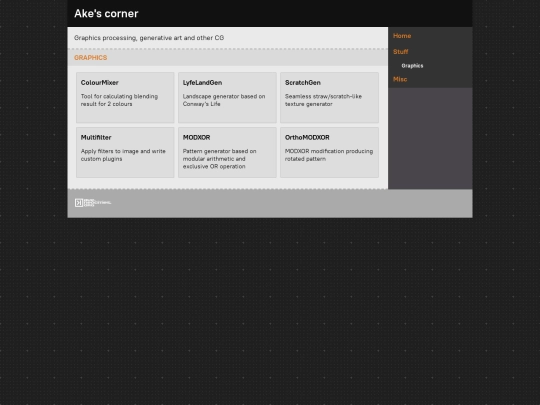Image resolution: width=540 pixels, height=405 pixels.
Task: Click the GRAPHICS section heading
Action: [x=91, y=58]
